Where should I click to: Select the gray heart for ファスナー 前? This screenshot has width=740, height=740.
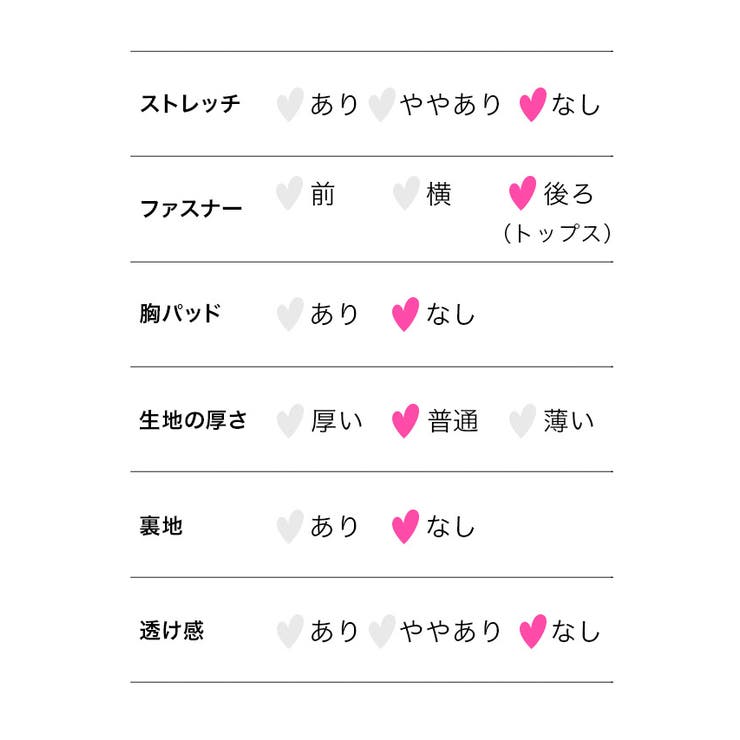289,193
